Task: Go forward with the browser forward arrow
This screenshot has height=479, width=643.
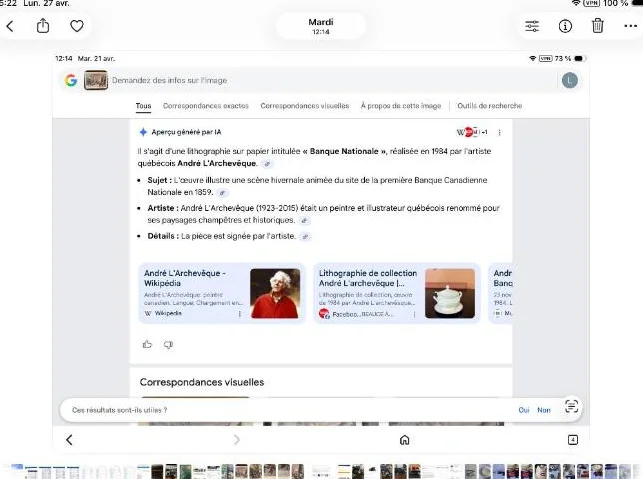Action: 237,440
